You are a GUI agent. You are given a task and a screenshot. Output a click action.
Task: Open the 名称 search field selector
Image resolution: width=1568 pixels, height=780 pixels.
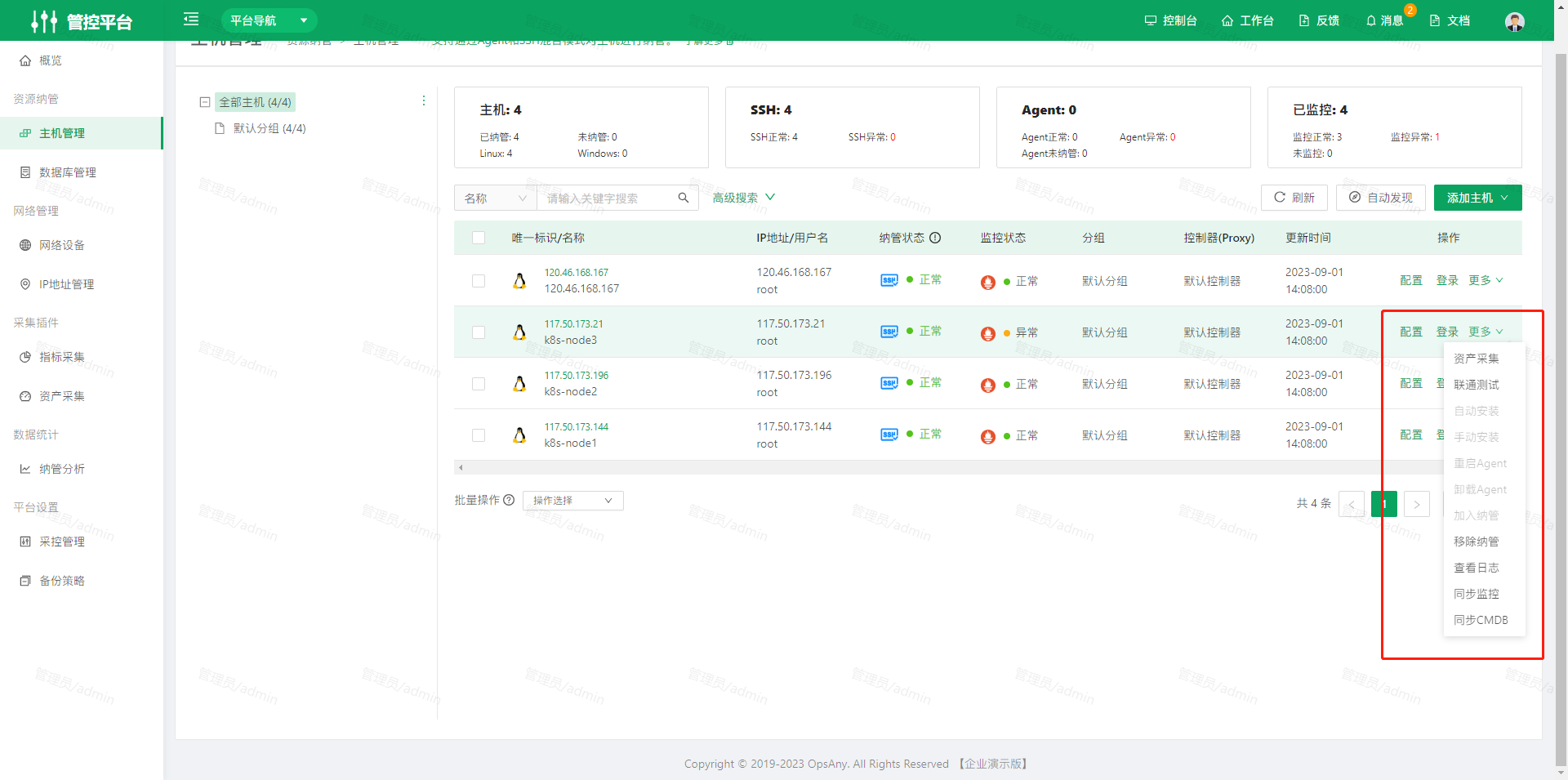[x=495, y=198]
